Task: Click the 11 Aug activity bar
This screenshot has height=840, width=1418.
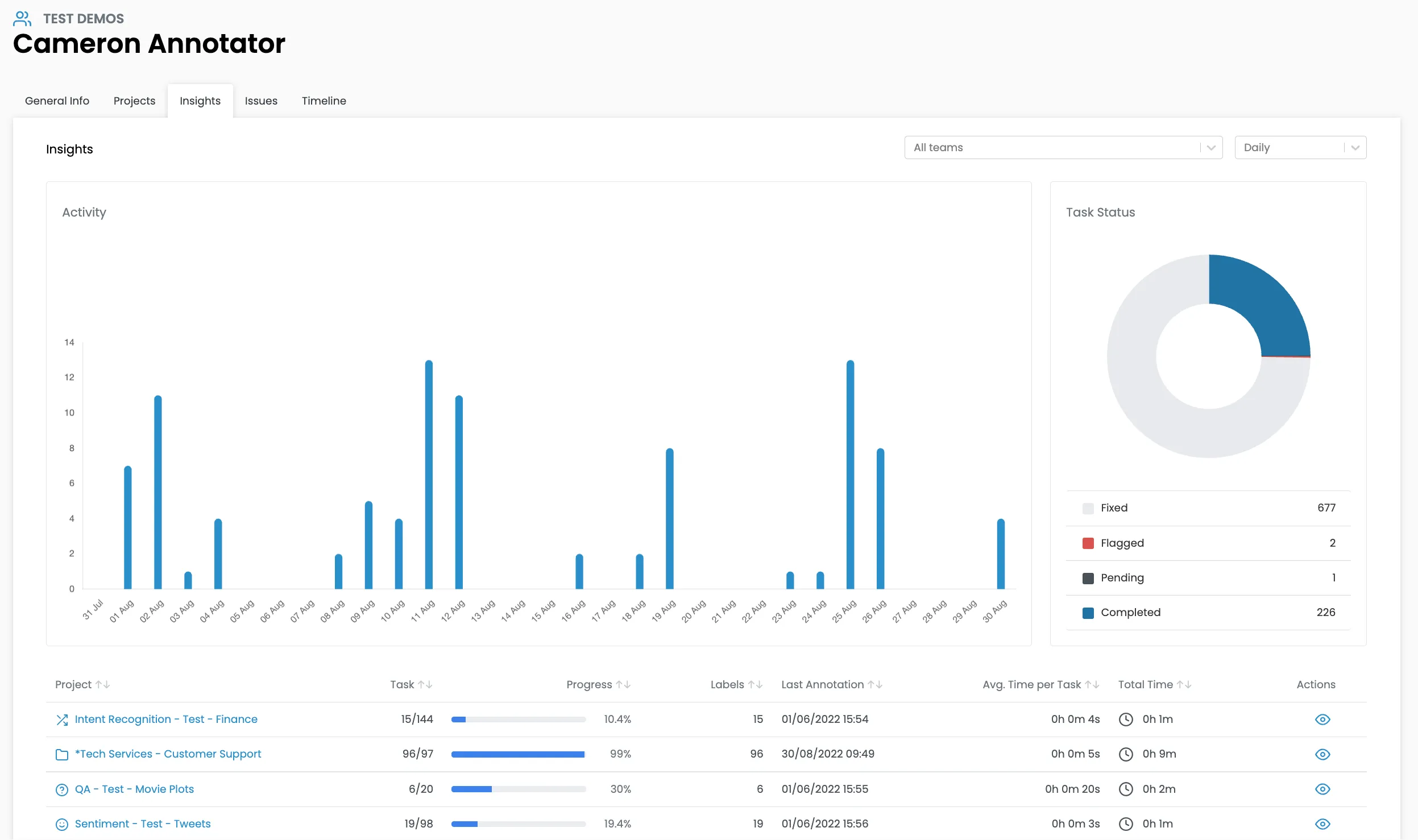Action: (x=429, y=475)
